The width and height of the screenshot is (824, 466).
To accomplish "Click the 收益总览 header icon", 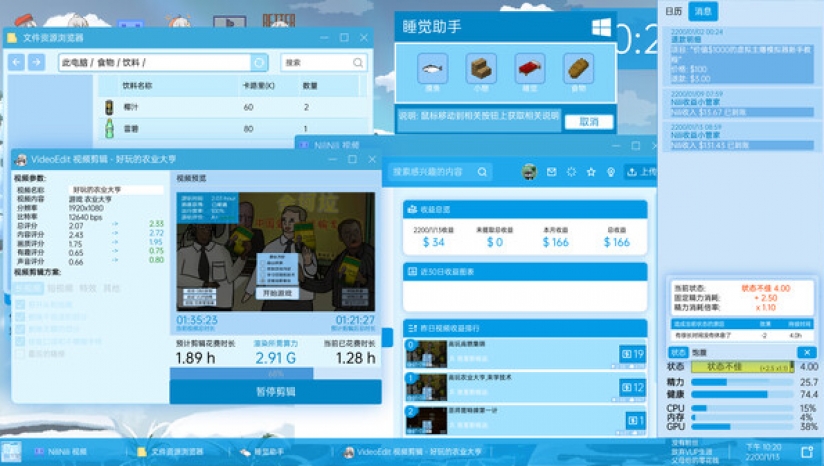I will pos(413,209).
